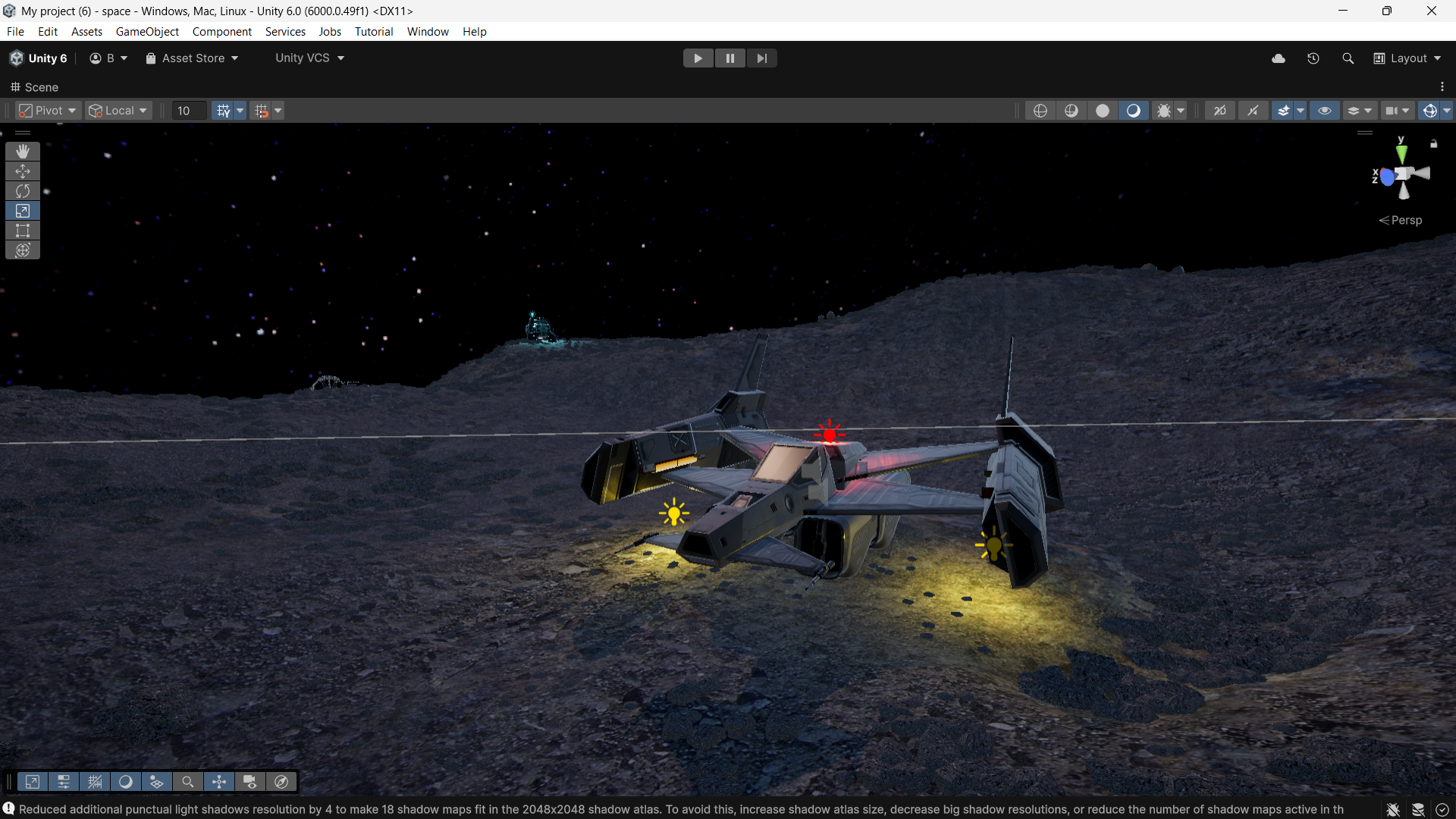Open the Scene view kebab options menu
The image size is (1456, 819).
point(1442,87)
